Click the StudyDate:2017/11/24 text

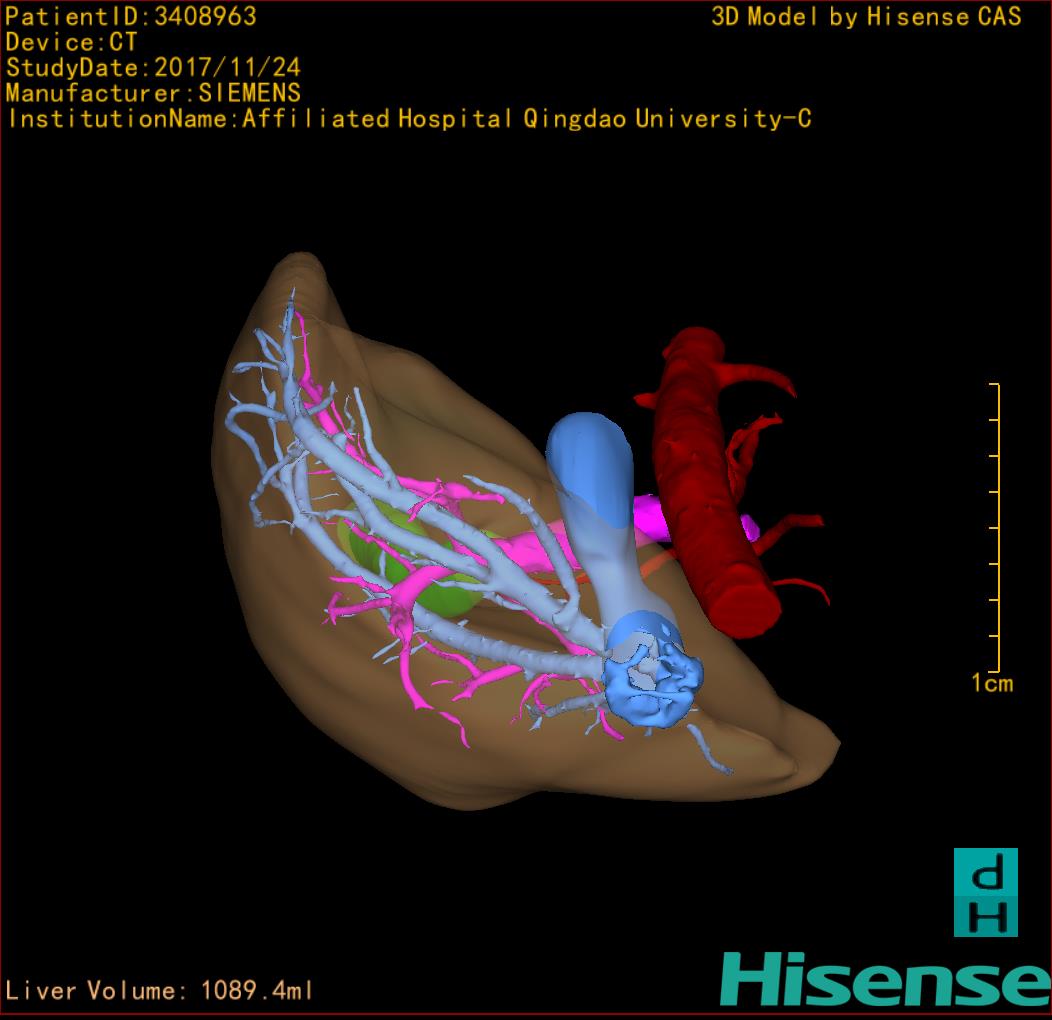(153, 68)
